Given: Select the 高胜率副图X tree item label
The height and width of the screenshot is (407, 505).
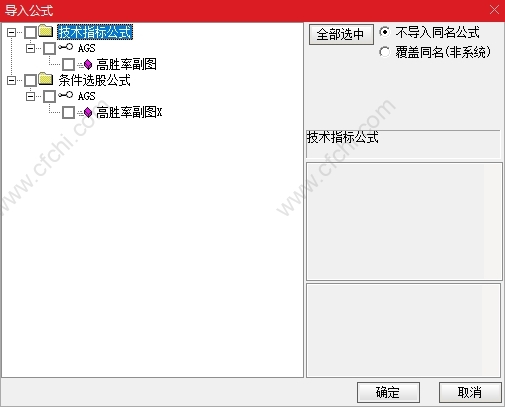Looking at the screenshot, I should click(129, 112).
